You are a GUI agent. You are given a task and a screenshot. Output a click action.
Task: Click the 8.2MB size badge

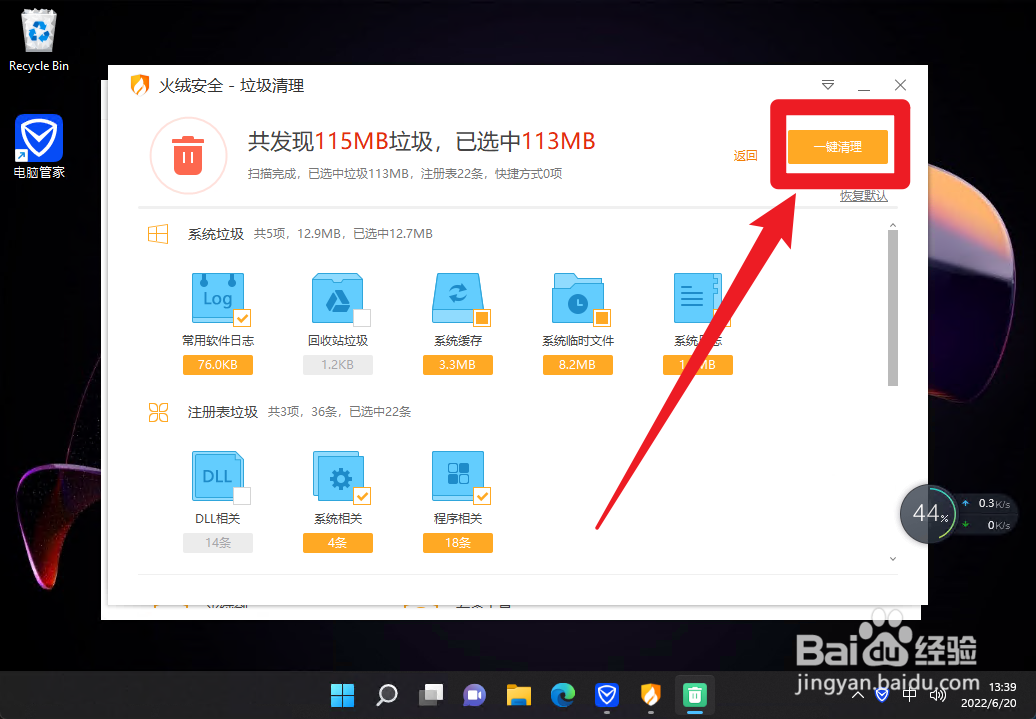577,365
